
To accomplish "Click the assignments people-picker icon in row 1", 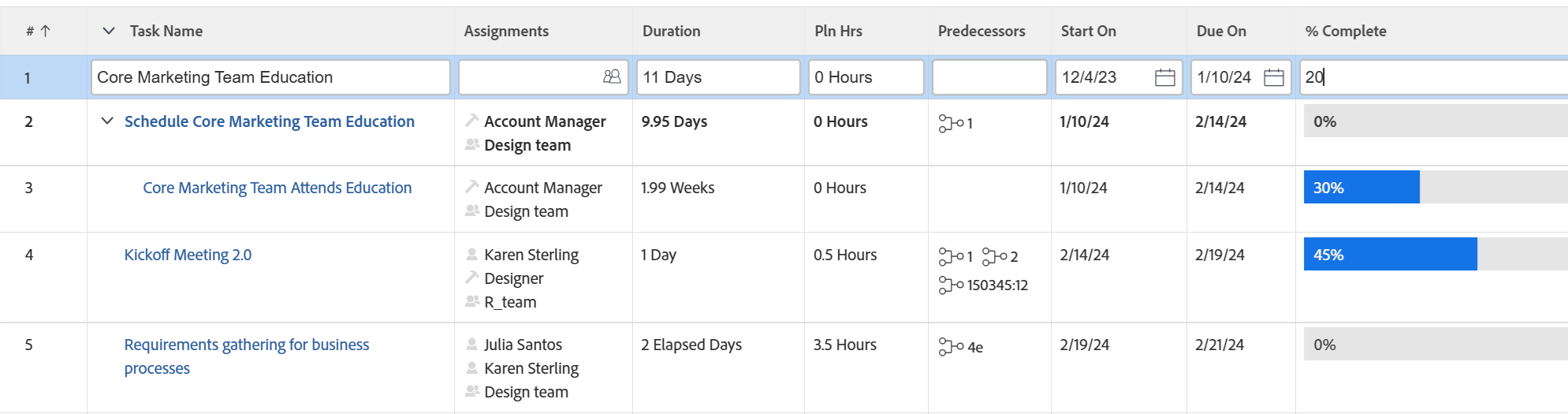I will pos(612,76).
